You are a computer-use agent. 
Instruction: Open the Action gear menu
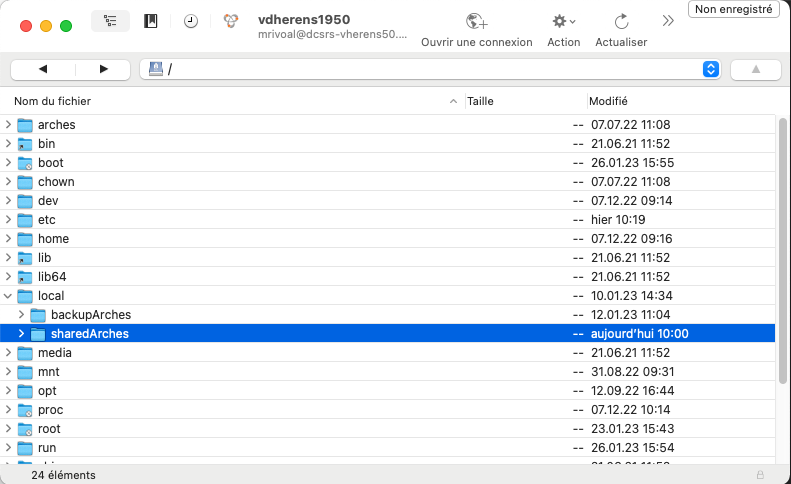(x=564, y=21)
